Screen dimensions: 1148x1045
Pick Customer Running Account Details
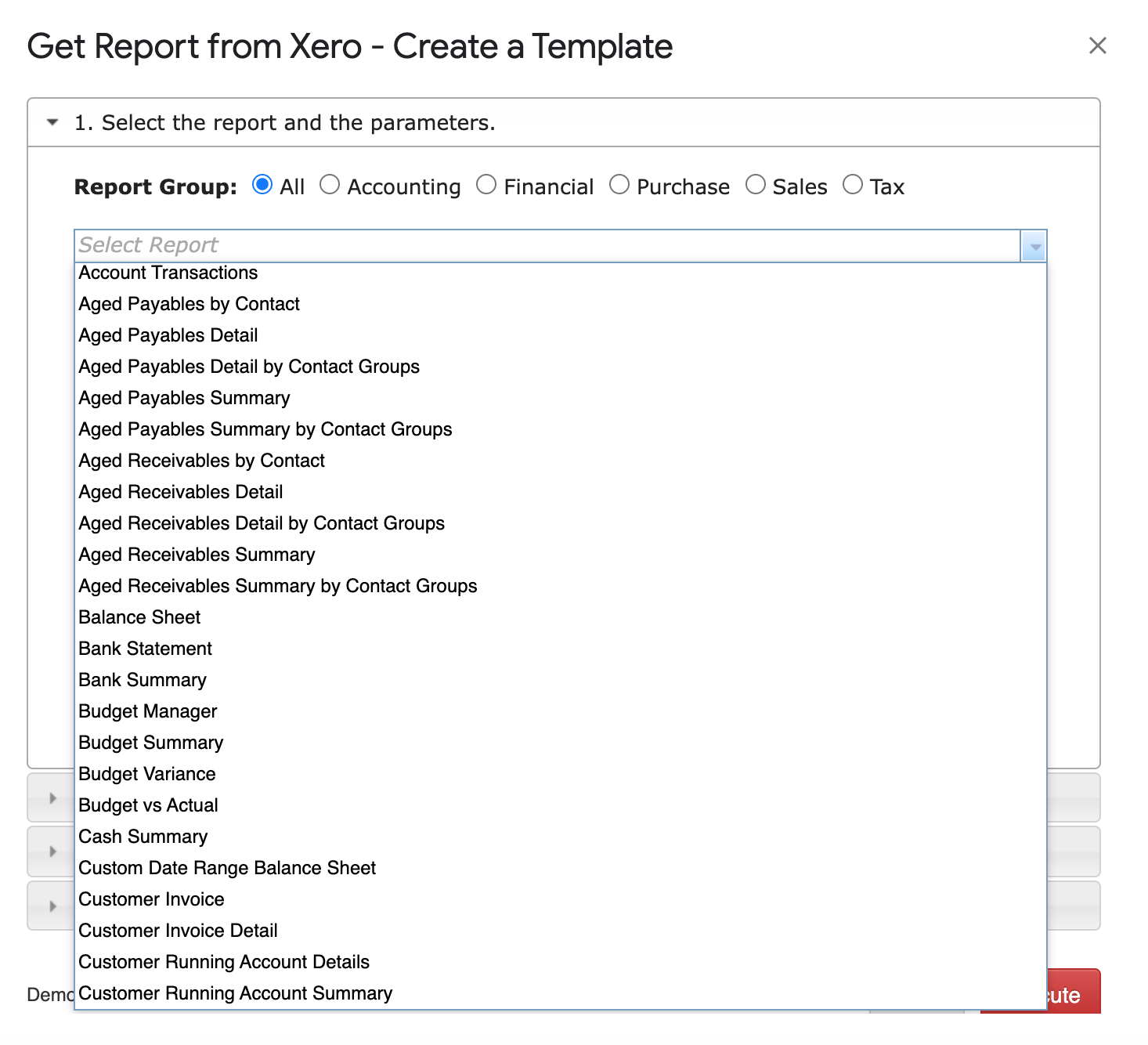[x=561, y=962]
